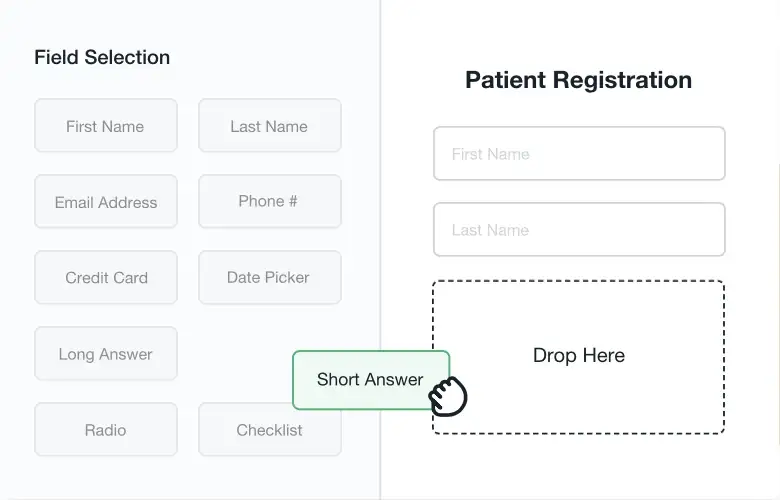Pick the First Name field tile
This screenshot has width=780, height=500.
click(106, 125)
